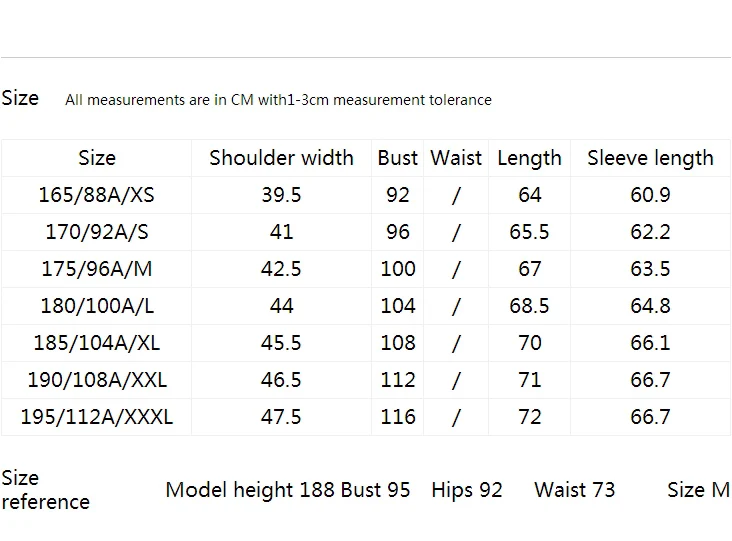The width and height of the screenshot is (732, 541).
Task: Select the 175/96A/M size row label
Action: (97, 268)
